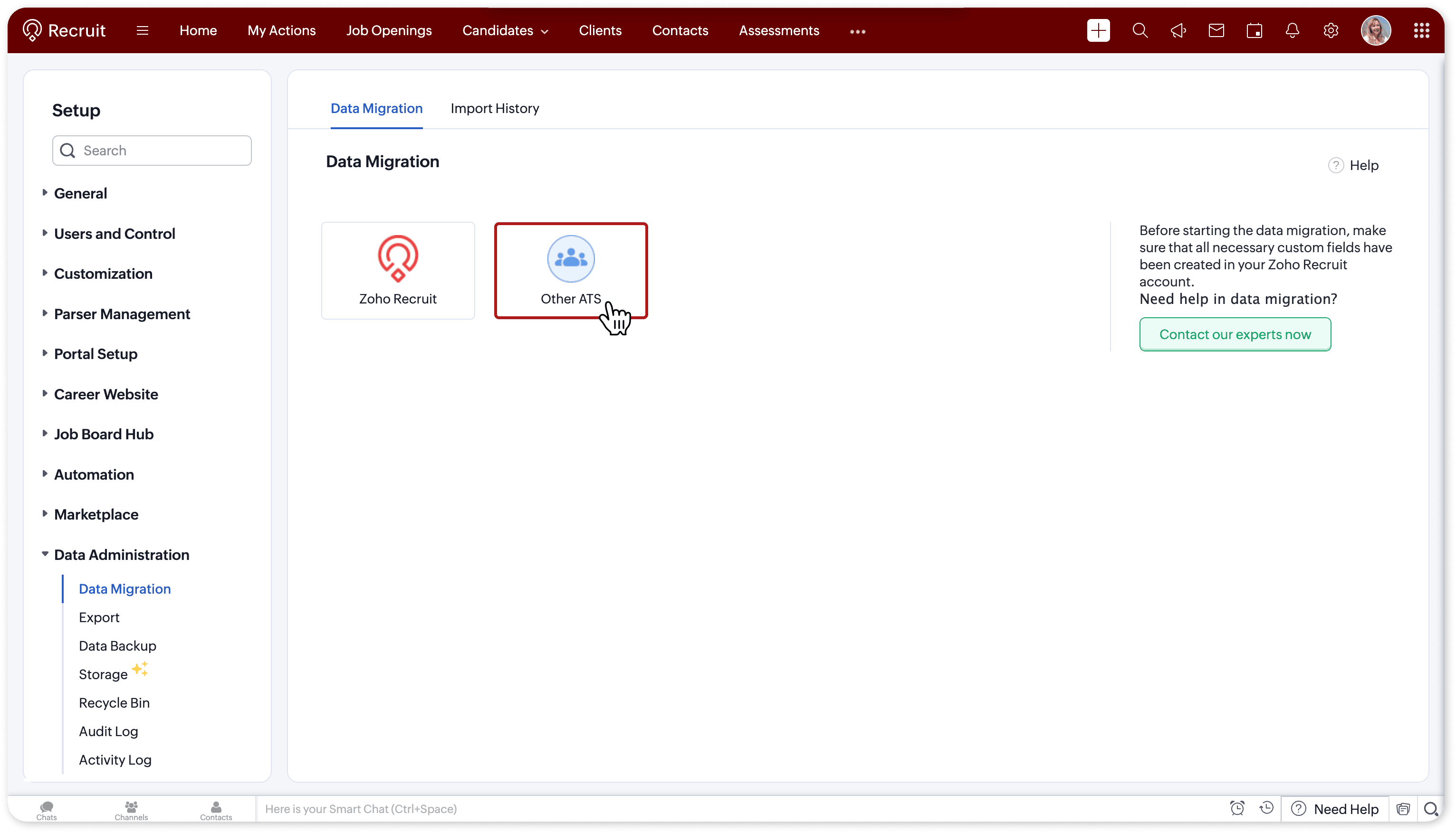Open the setup gear icon
The width and height of the screenshot is (1456, 833).
[1330, 30]
